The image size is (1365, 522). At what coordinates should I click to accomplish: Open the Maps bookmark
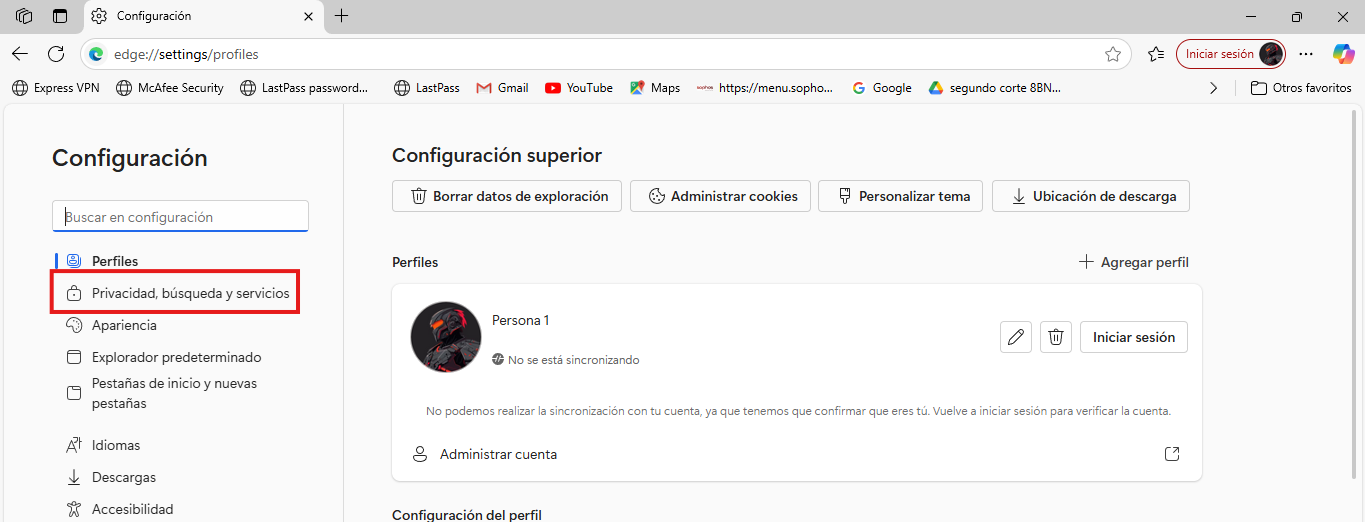point(655,88)
